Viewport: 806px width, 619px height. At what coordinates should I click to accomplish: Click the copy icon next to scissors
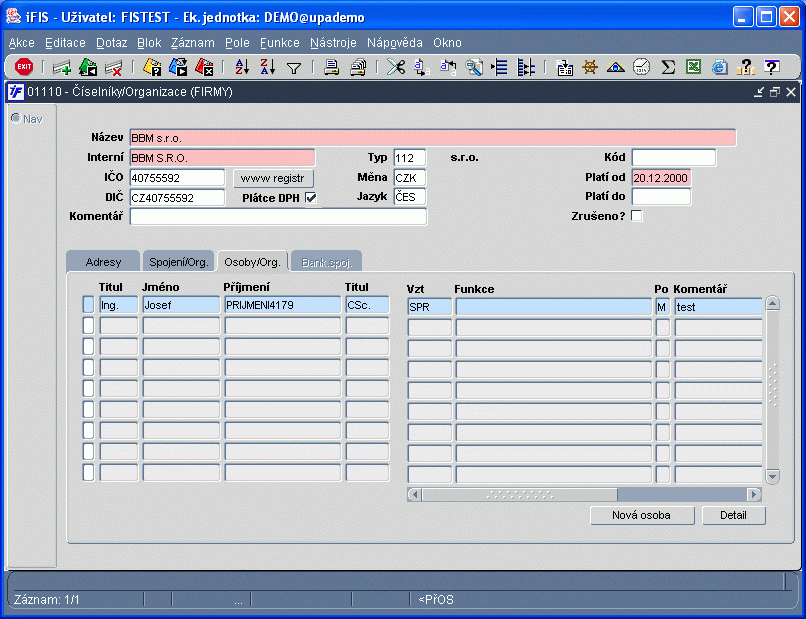(x=422, y=67)
